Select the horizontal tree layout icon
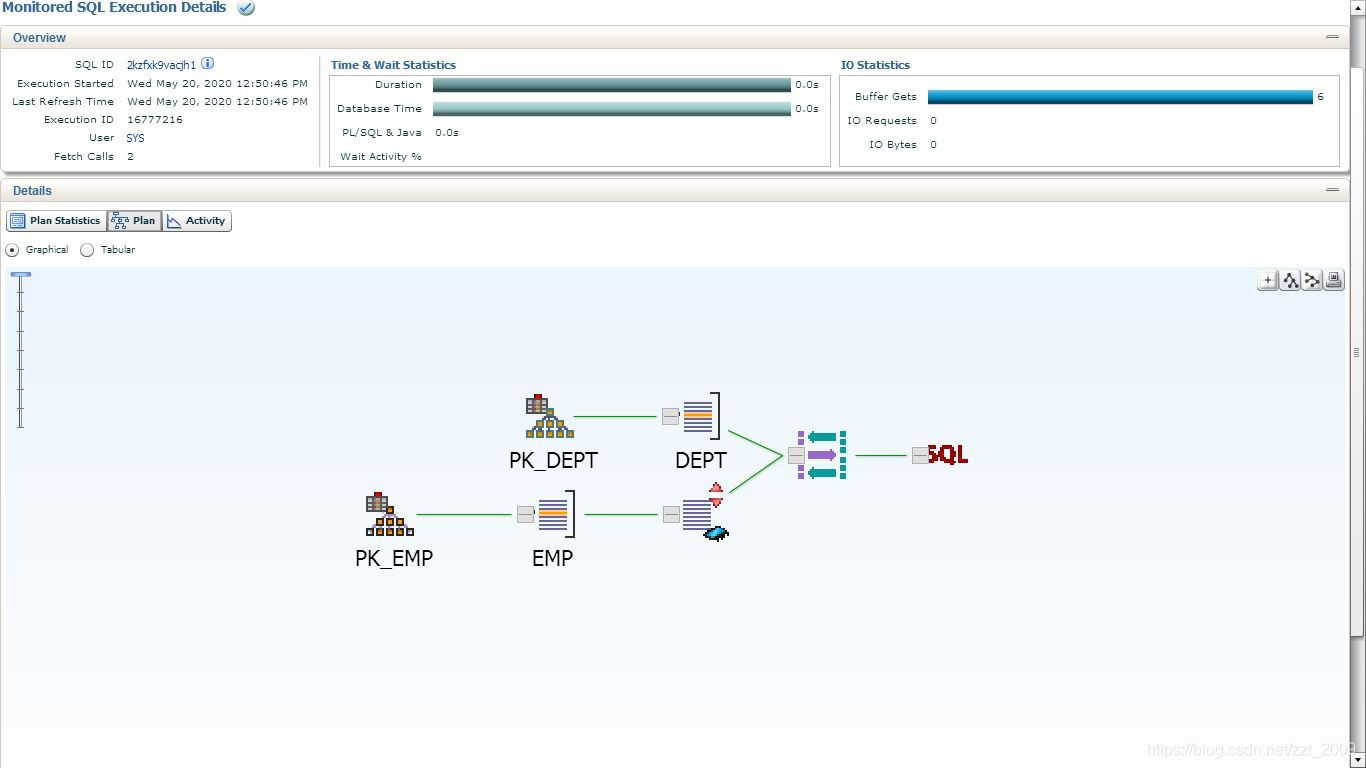The image size is (1366, 768). coord(1311,280)
